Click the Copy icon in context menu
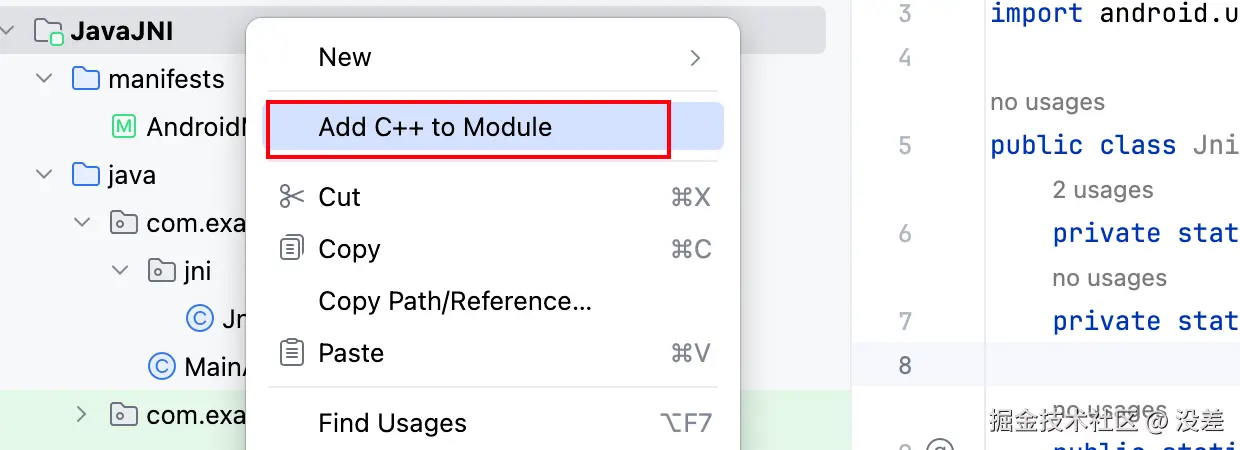Viewport: 1240px width, 450px height. 292,249
